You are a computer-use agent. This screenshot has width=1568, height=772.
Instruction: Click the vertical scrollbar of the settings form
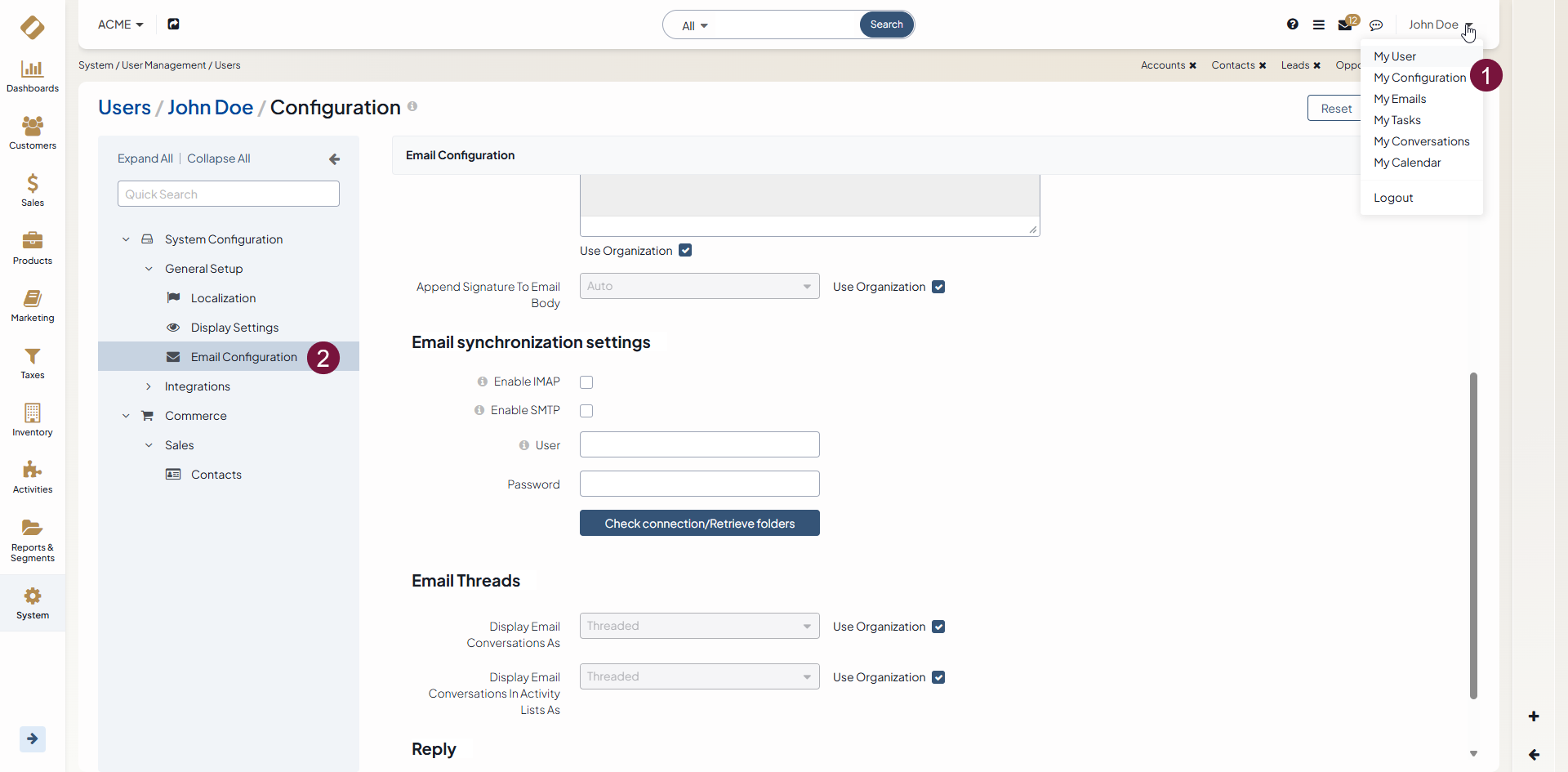coord(1473,535)
